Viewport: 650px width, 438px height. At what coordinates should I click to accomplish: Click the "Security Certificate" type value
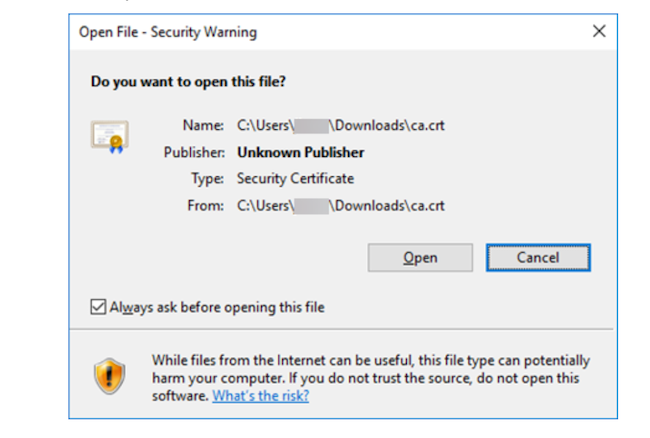coord(295,179)
